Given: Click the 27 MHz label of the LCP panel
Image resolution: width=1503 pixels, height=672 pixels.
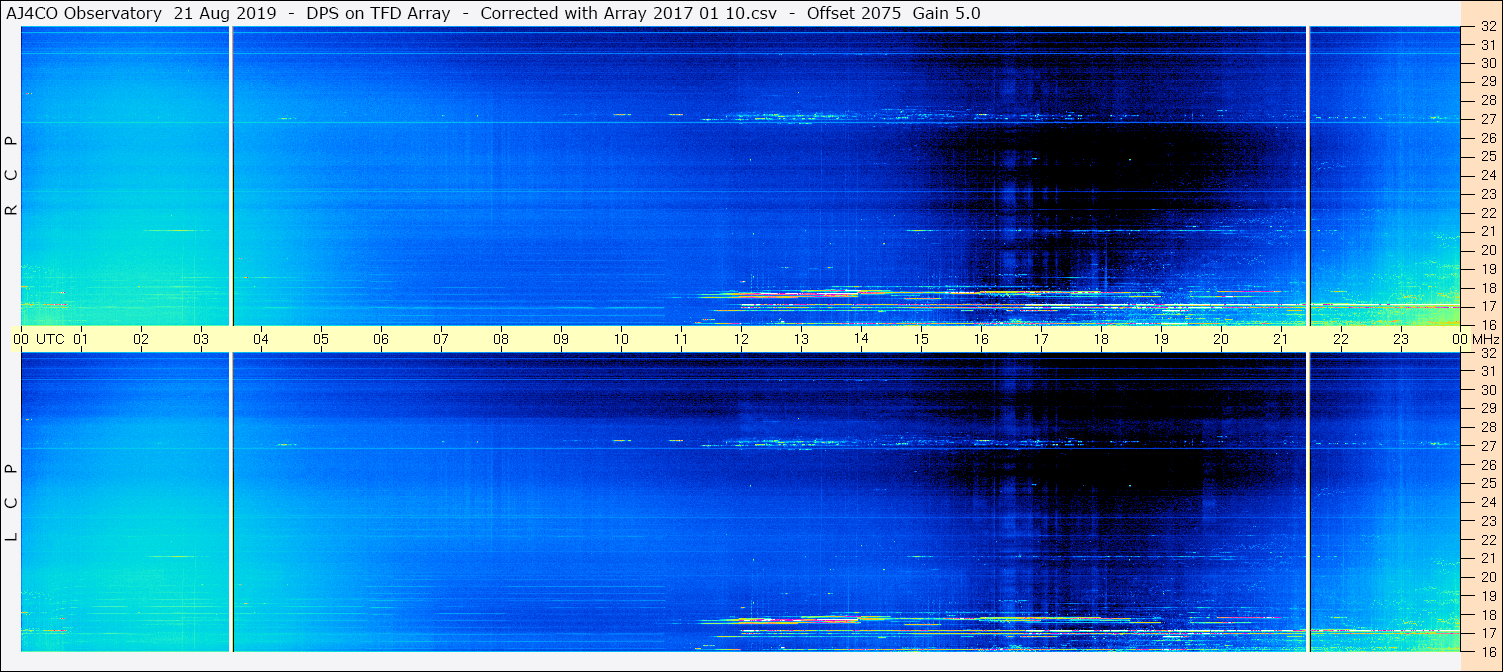Looking at the screenshot, I should click(1488, 446).
